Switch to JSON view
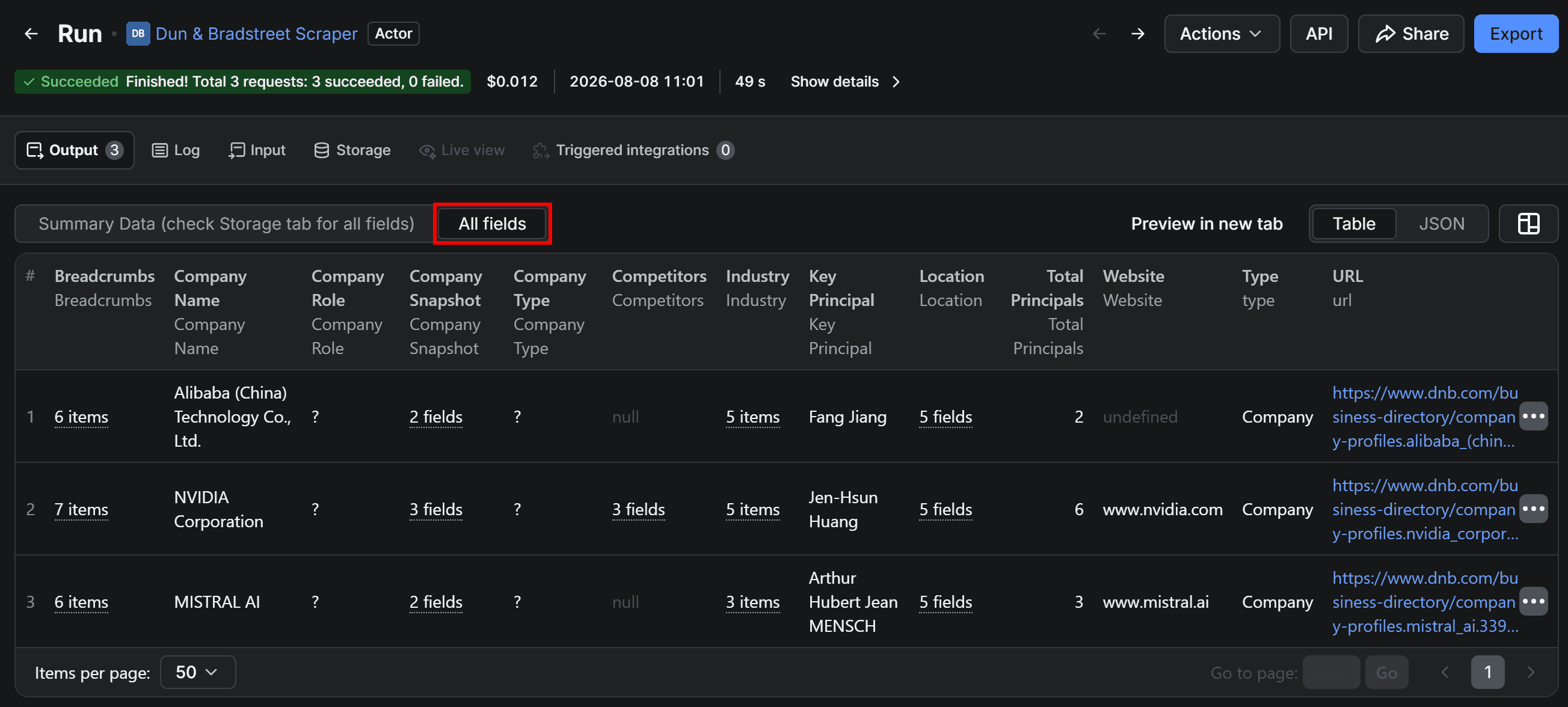 1441,224
